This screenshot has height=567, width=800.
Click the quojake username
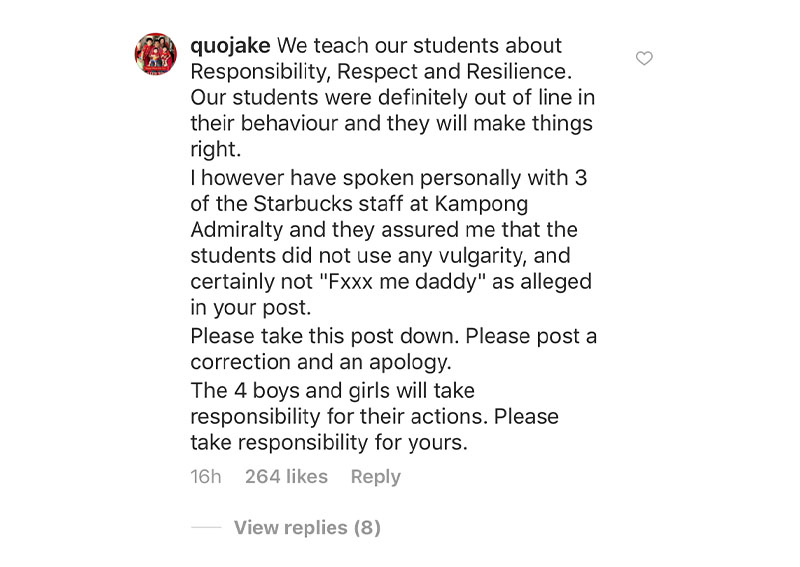tap(230, 46)
